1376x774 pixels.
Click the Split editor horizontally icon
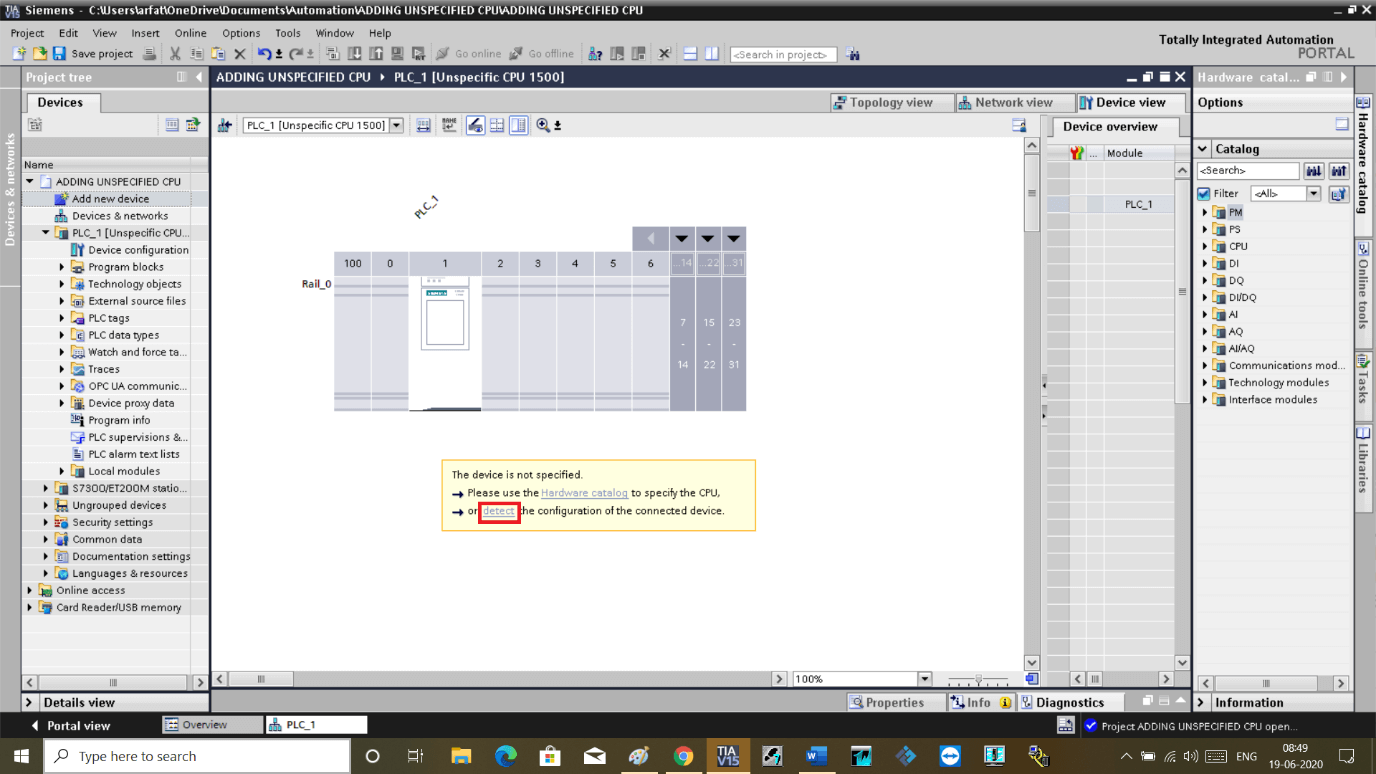click(x=690, y=53)
